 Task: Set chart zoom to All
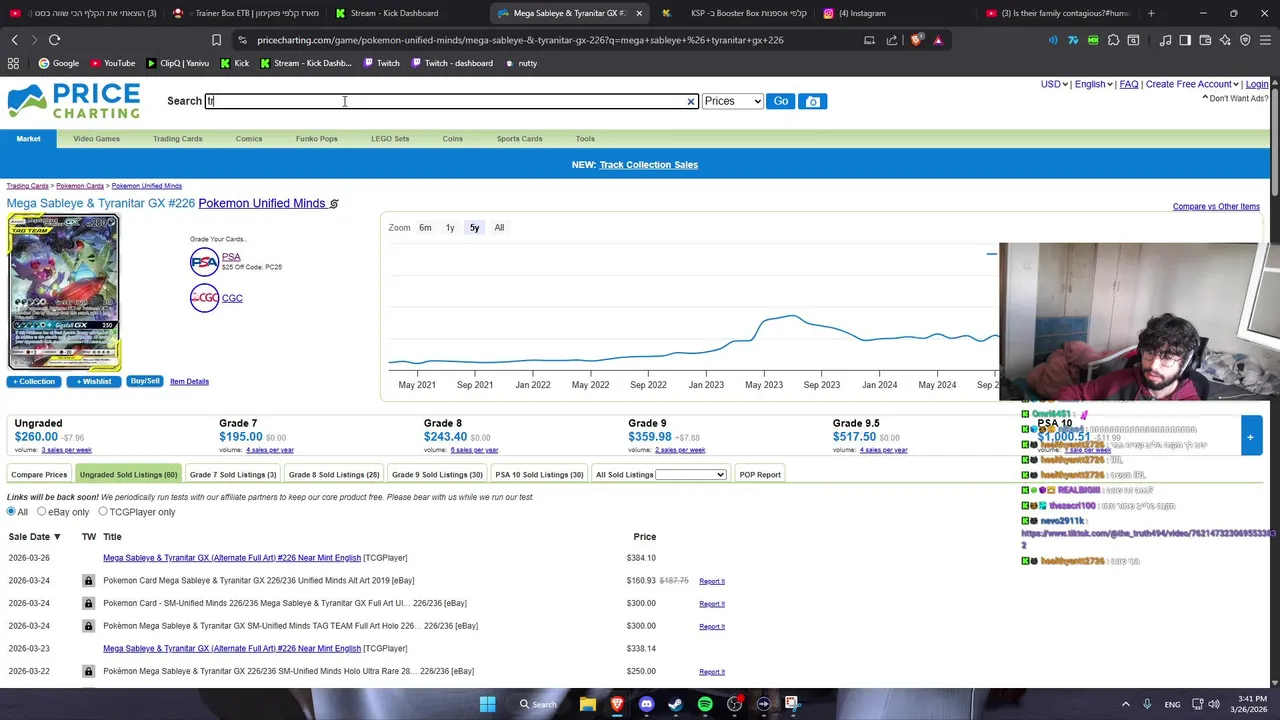(499, 228)
